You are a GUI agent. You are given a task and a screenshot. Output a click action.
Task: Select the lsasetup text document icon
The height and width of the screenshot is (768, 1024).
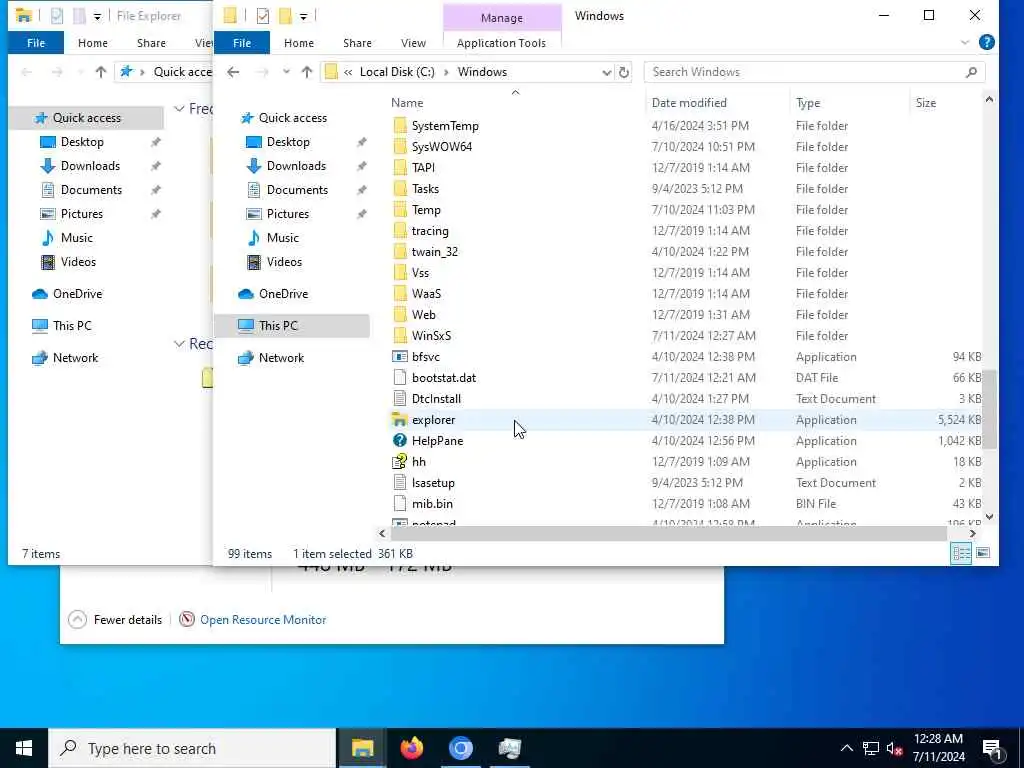point(400,483)
